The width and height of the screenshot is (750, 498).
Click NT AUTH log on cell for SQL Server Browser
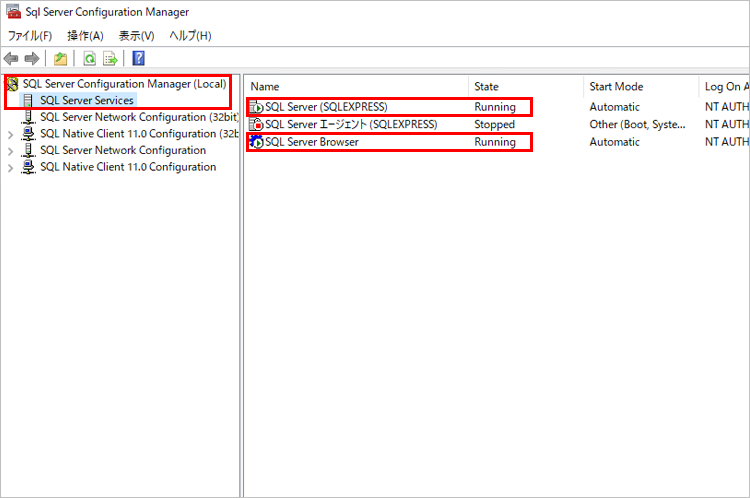(x=727, y=142)
